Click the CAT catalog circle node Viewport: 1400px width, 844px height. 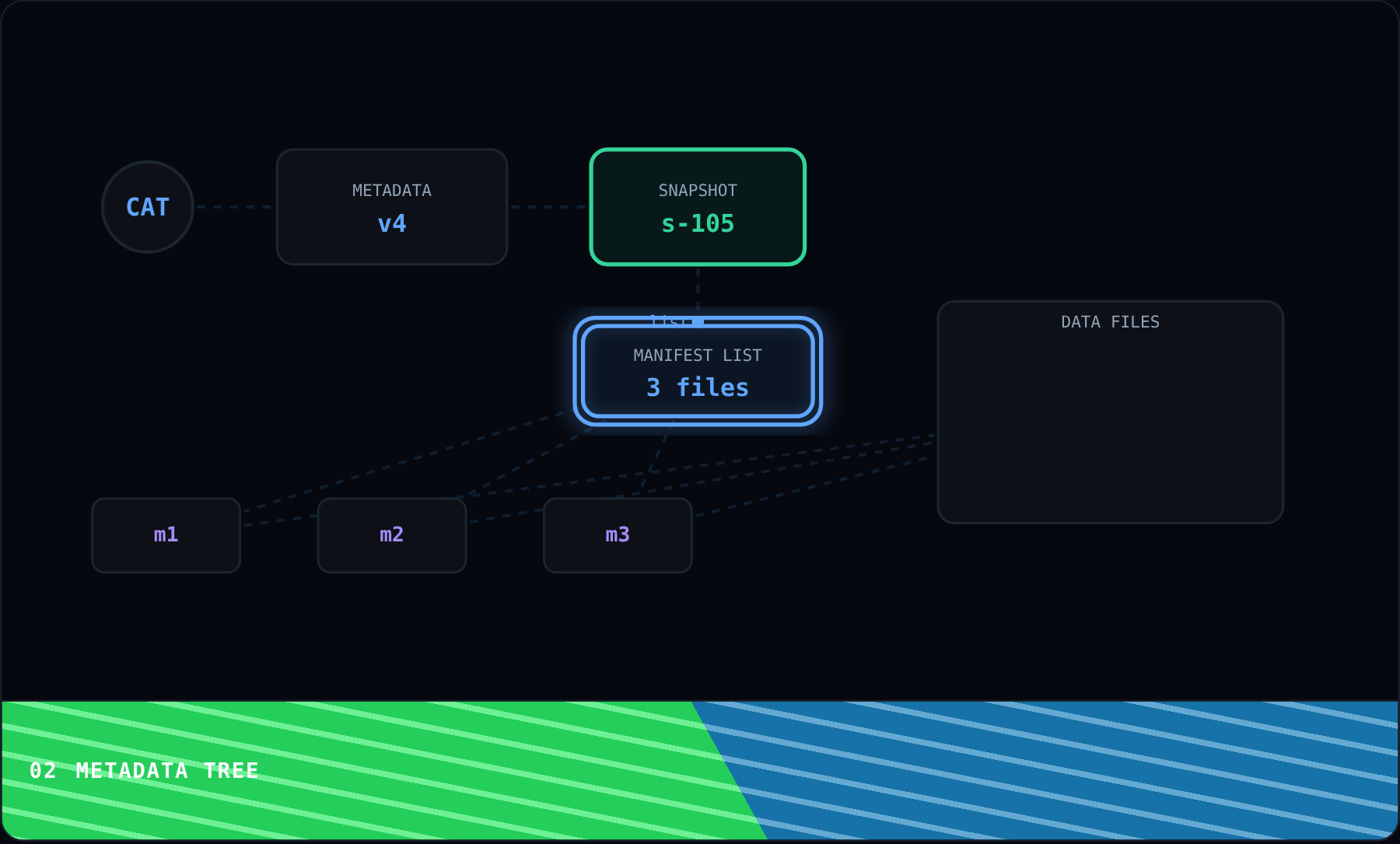click(148, 207)
